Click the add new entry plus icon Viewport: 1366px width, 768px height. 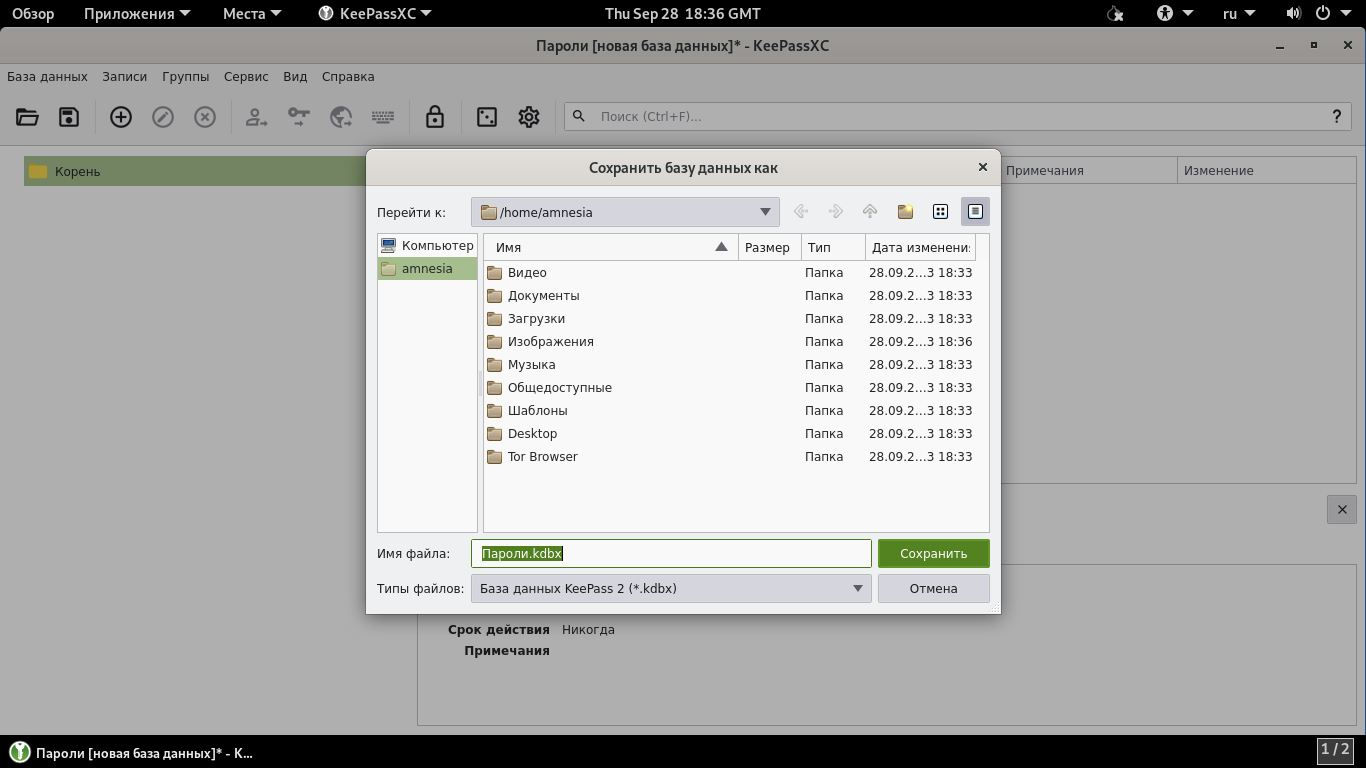point(121,117)
